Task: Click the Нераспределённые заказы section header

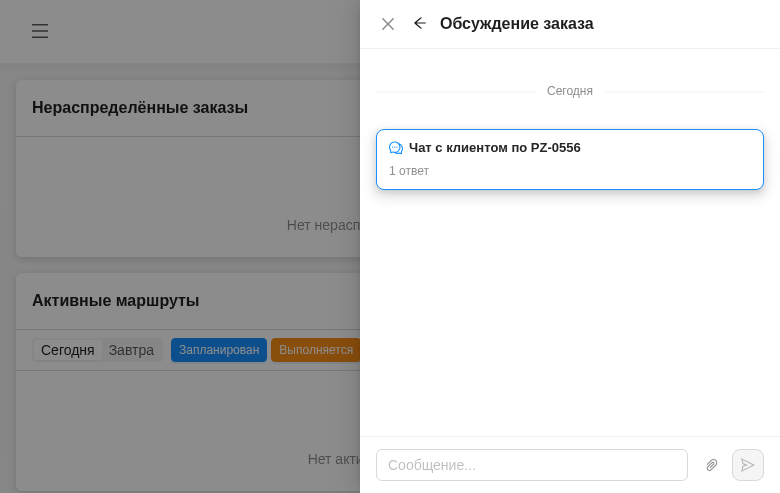Action: click(140, 107)
